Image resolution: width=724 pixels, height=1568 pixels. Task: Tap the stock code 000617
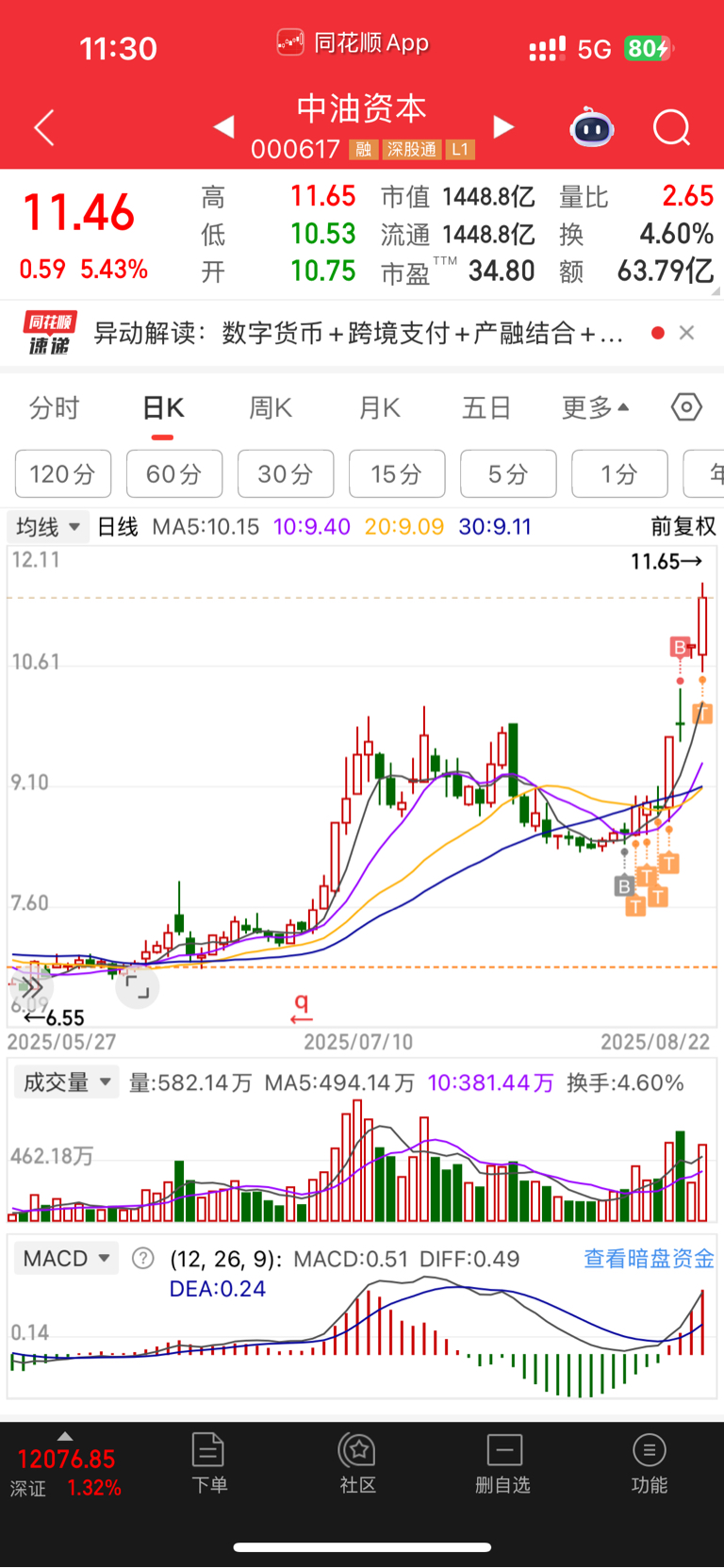295,149
